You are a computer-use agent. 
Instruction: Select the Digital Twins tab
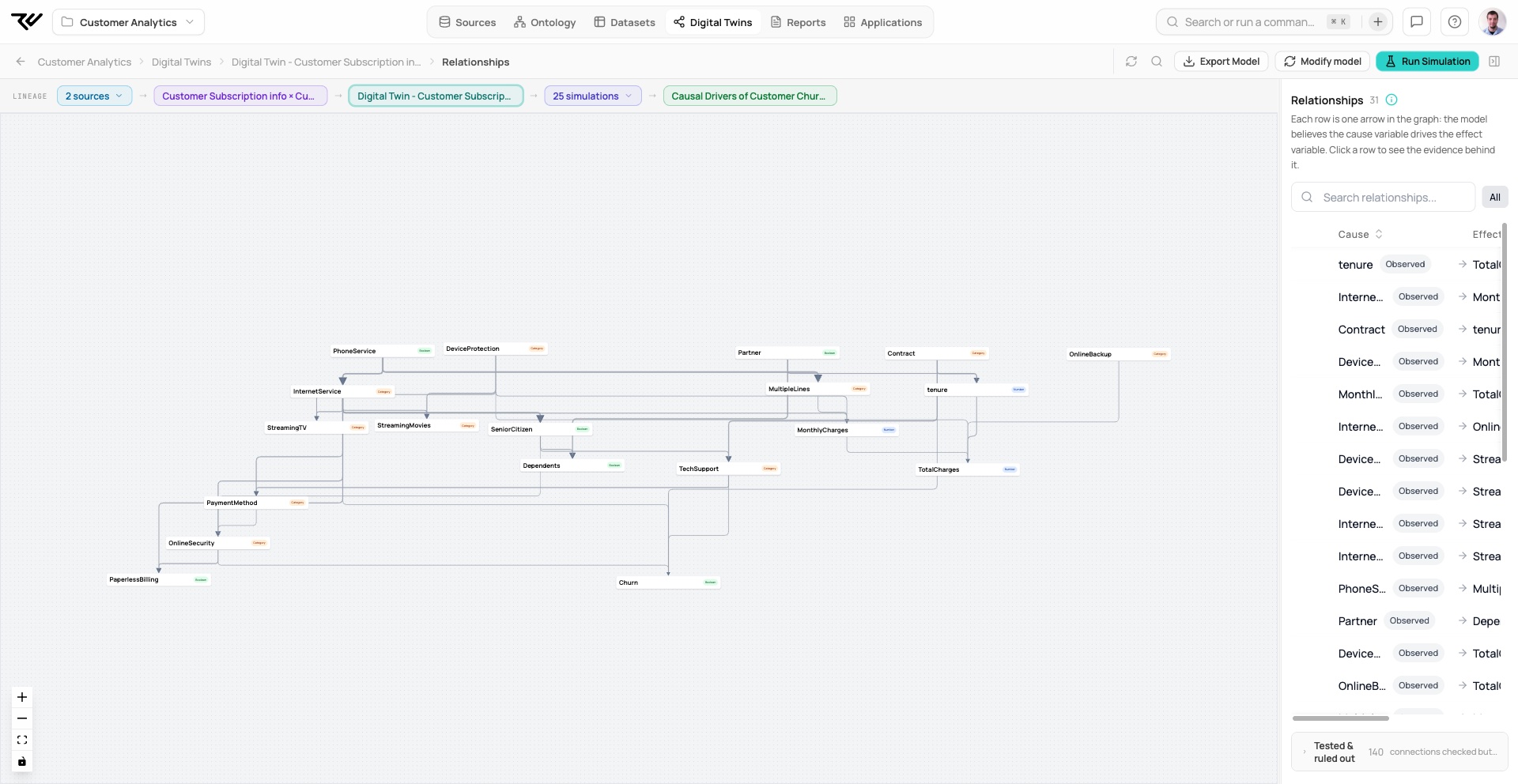pos(713,22)
